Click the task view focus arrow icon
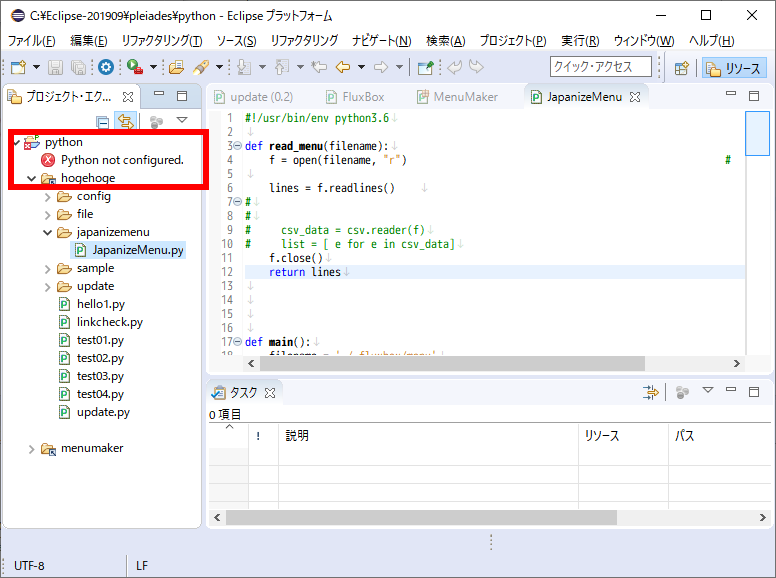The width and height of the screenshot is (776, 578). [x=651, y=392]
